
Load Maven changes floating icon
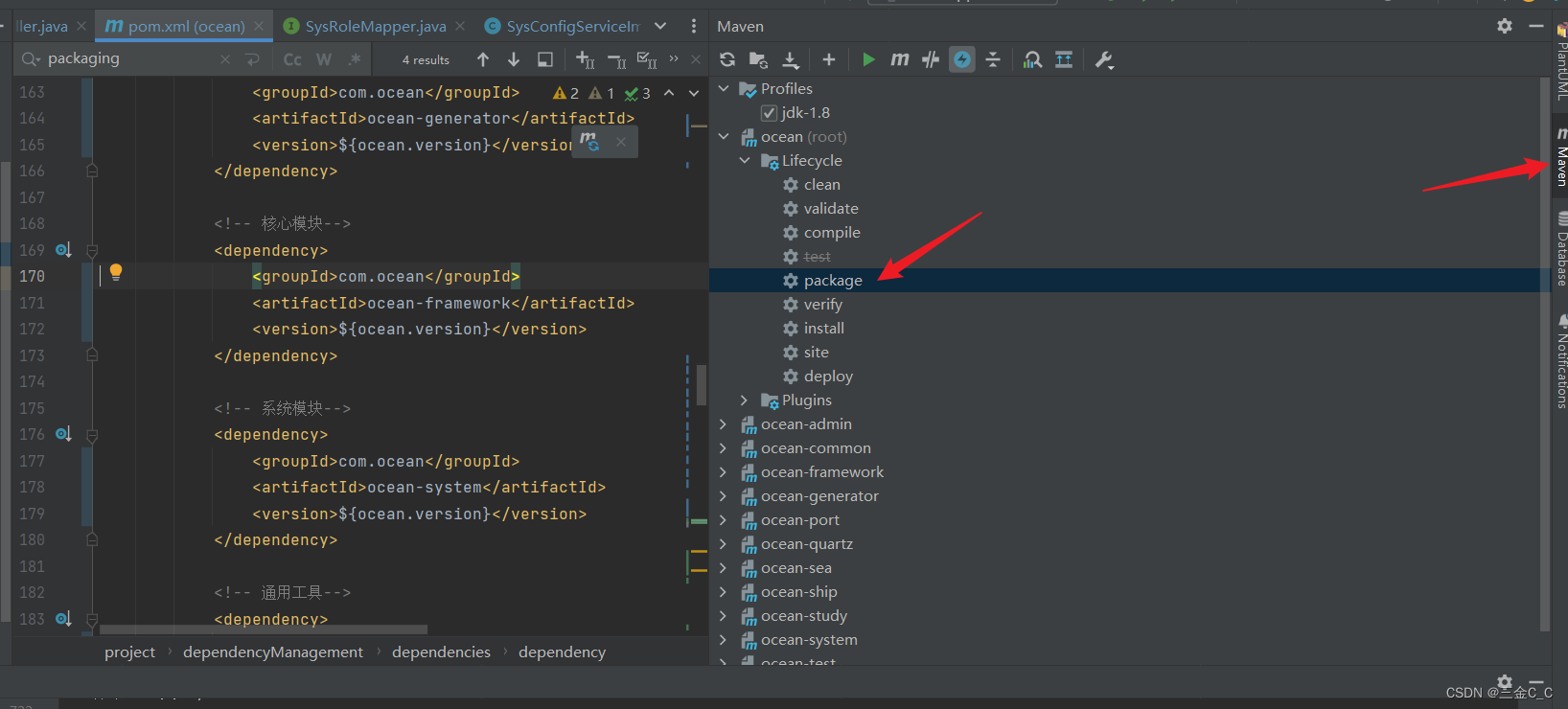click(x=589, y=142)
